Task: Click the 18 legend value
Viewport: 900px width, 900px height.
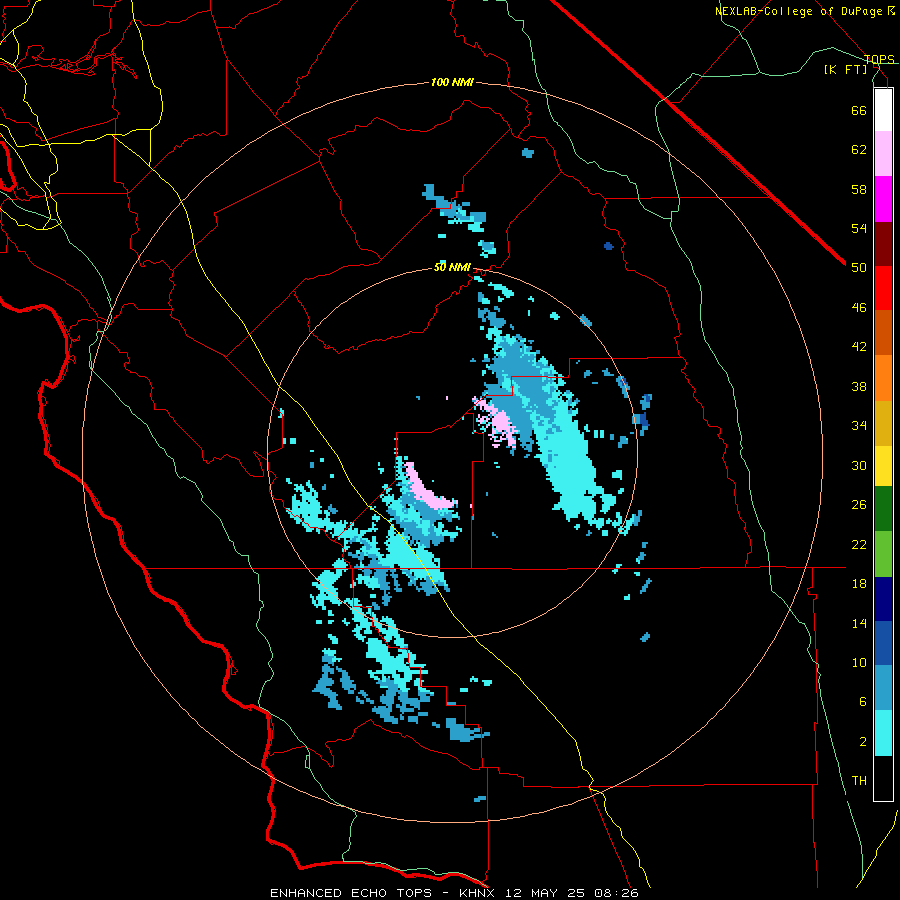Action: tap(859, 584)
